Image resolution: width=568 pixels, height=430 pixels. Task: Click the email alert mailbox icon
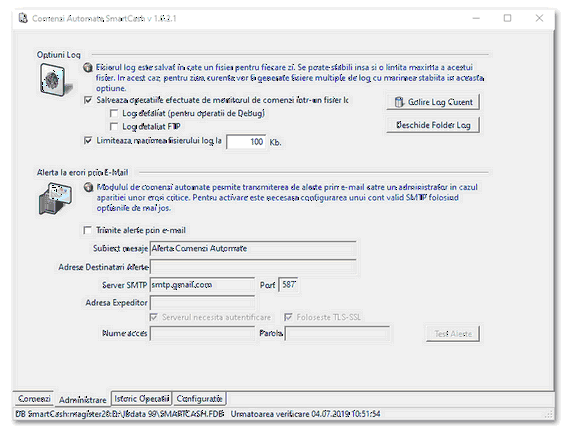[55, 199]
